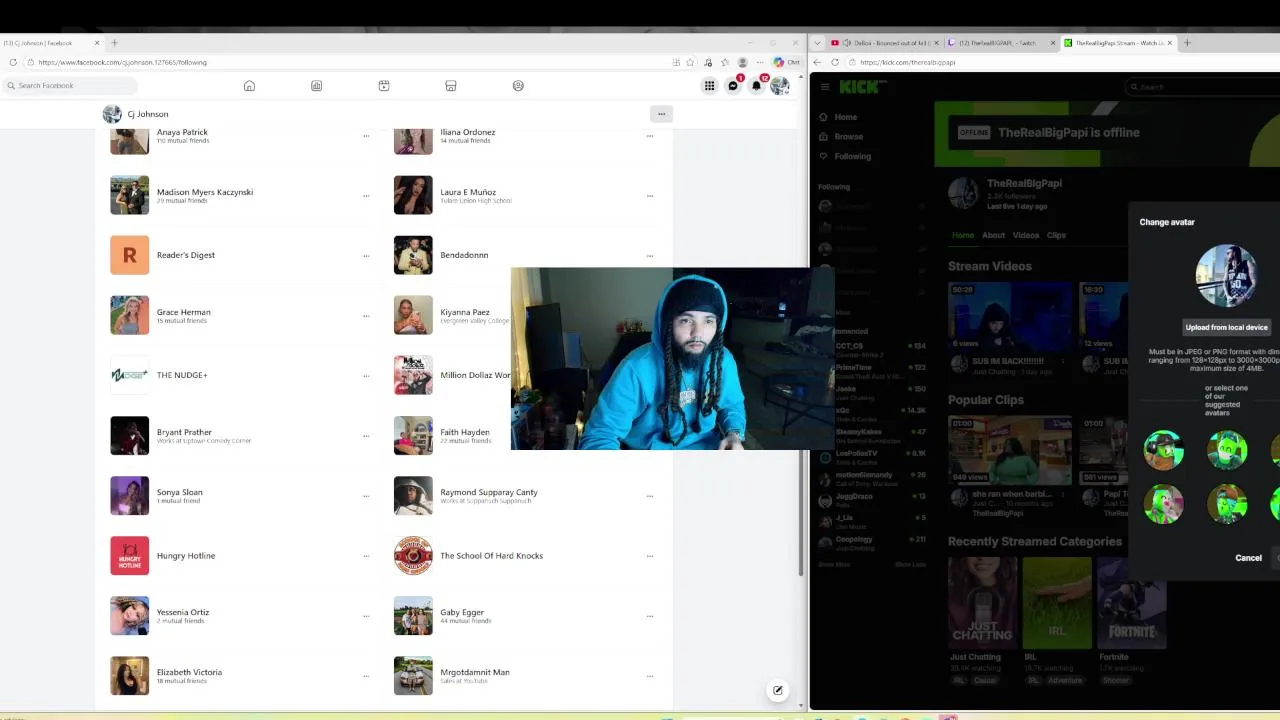Image resolution: width=1280 pixels, height=720 pixels.
Task: Open new tab in Facebook browser window
Action: coord(114,43)
